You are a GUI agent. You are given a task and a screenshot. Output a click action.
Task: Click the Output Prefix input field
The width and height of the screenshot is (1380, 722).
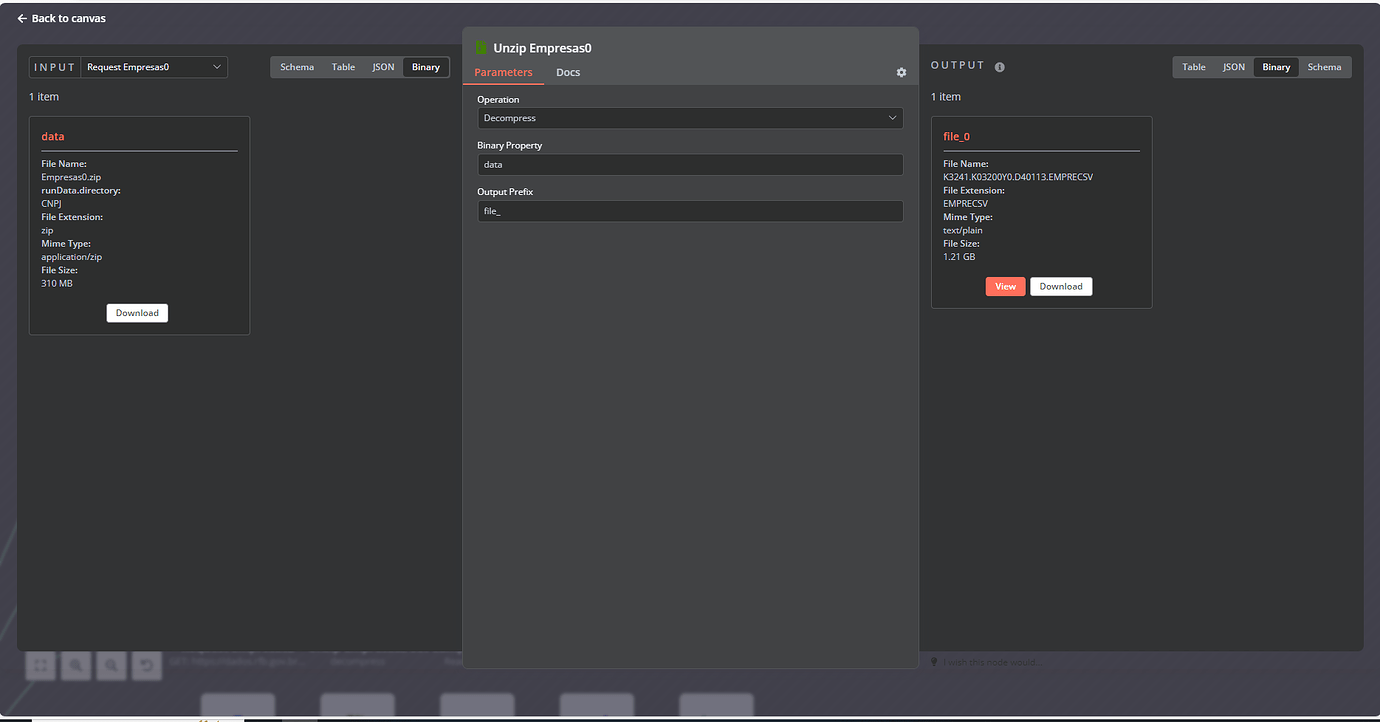tap(690, 211)
